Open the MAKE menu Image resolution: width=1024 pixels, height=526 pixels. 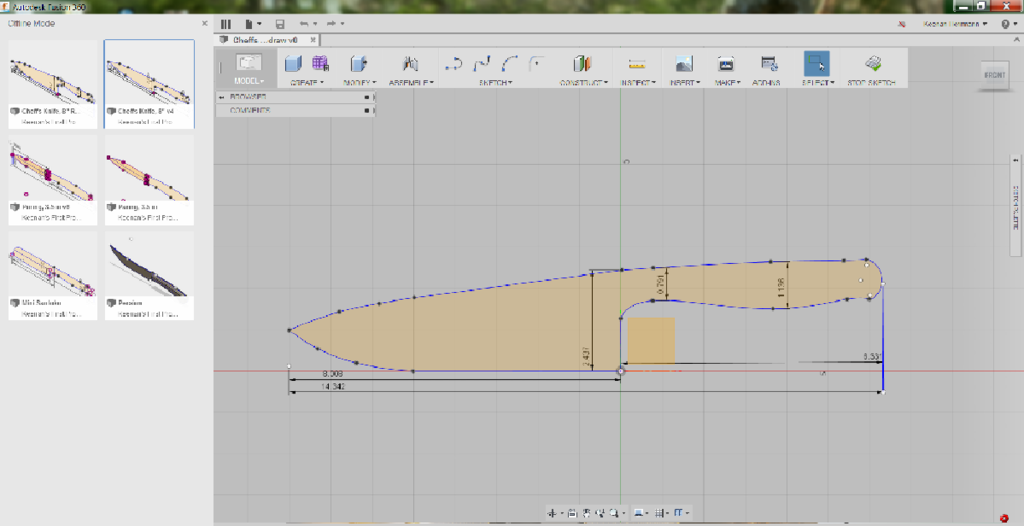point(727,82)
